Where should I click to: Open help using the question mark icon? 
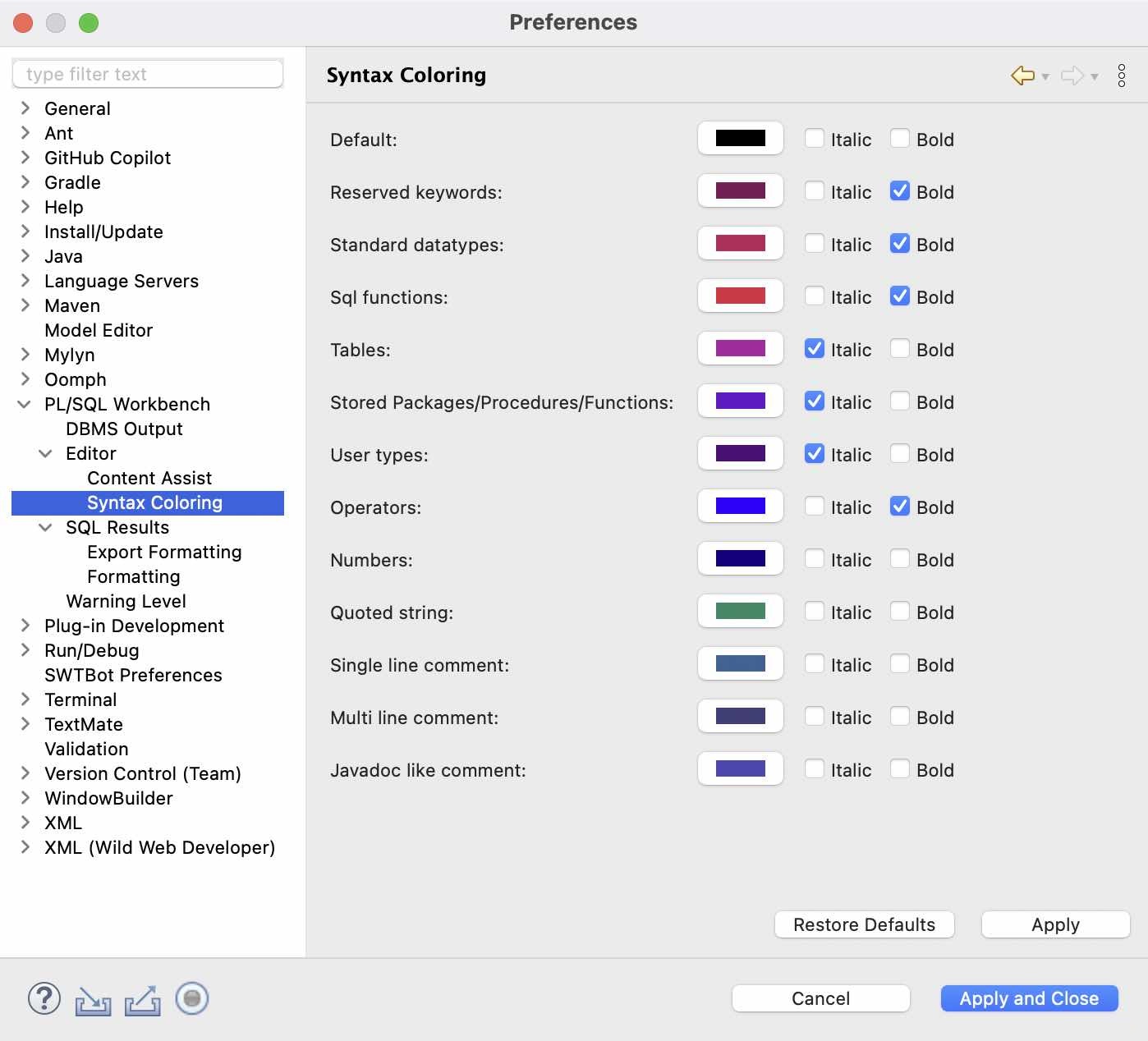tap(44, 999)
